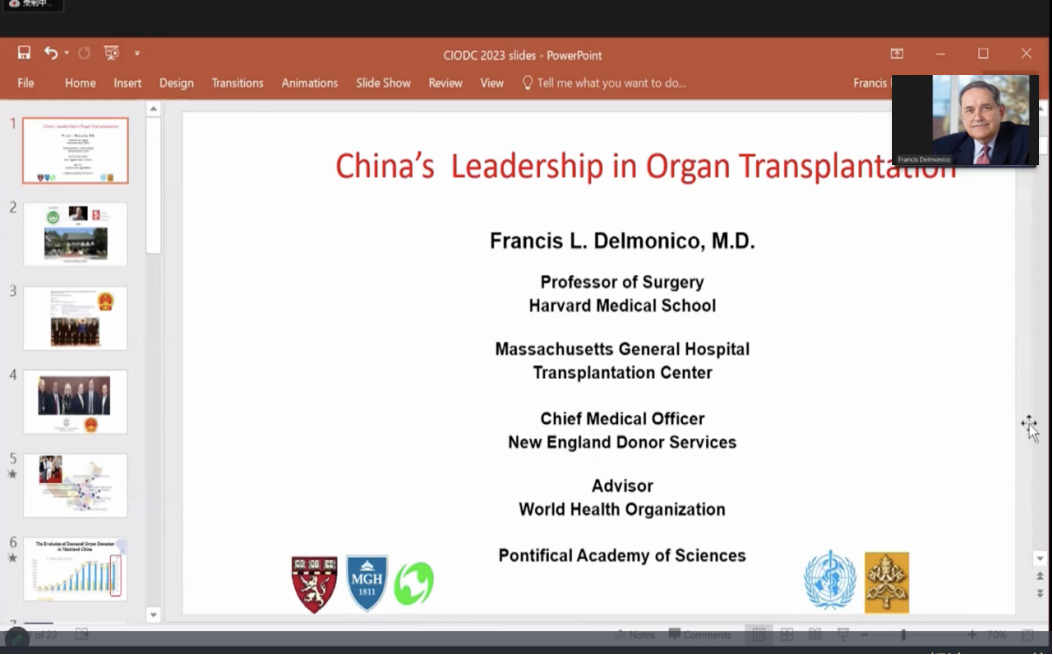
Task: Expand the Customize Quick Access Toolbar arrow
Action: [137, 53]
